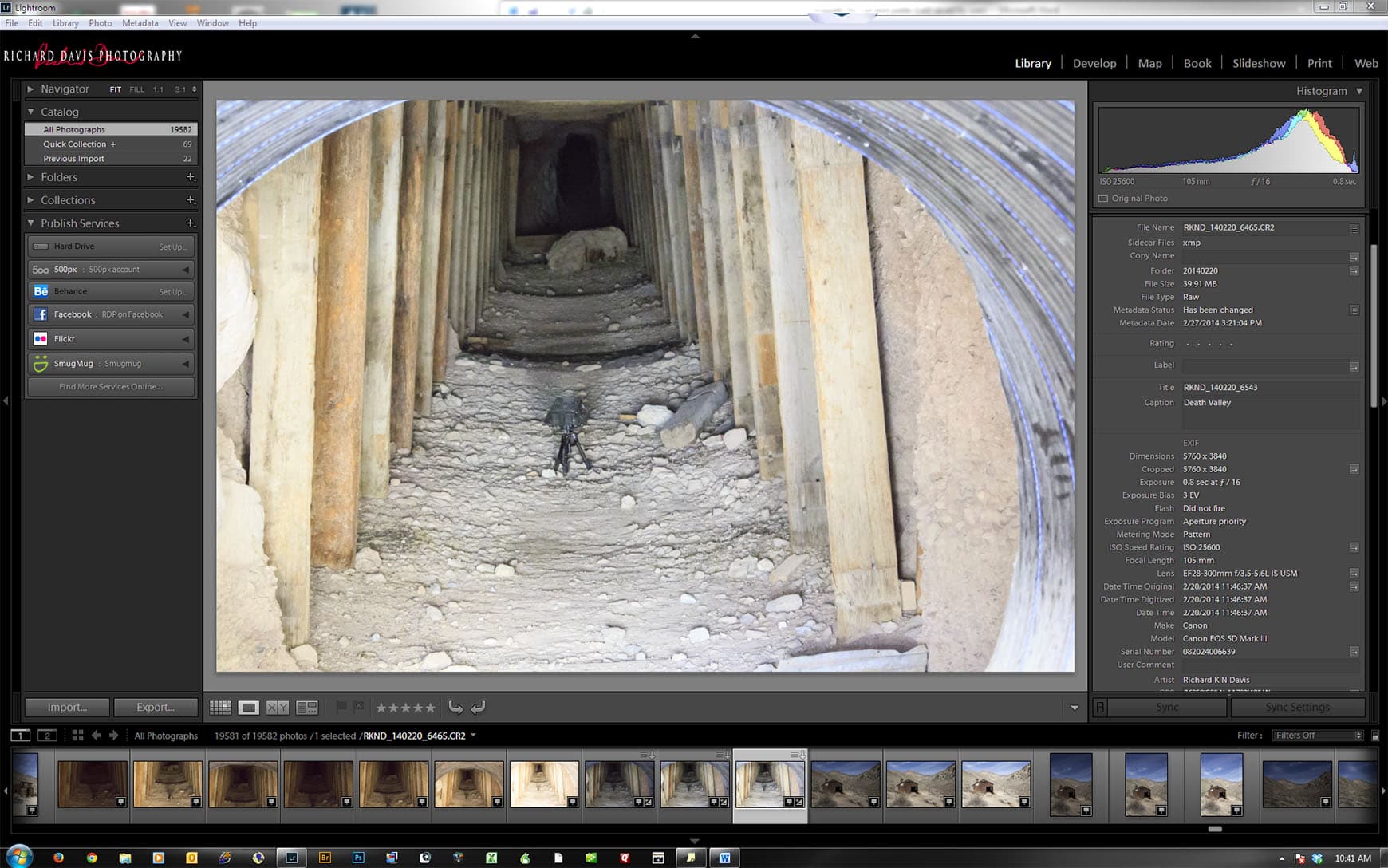Viewport: 1388px width, 868px height.
Task: Click the Import button
Action: (67, 707)
